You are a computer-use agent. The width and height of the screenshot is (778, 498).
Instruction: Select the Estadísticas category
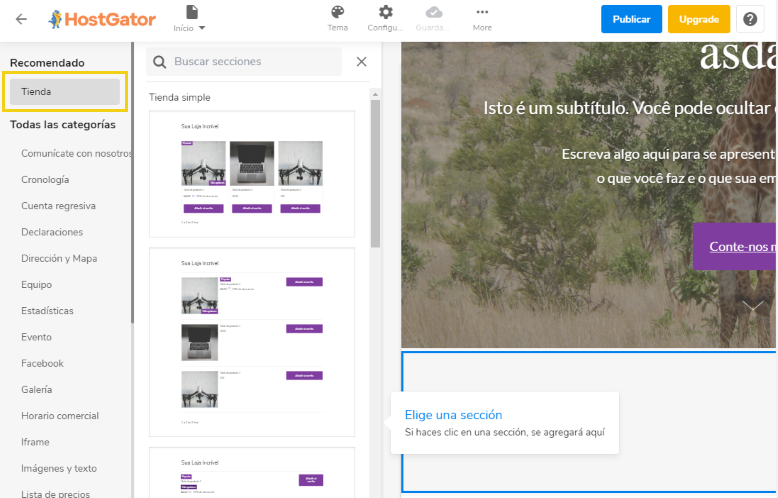[x=47, y=311]
